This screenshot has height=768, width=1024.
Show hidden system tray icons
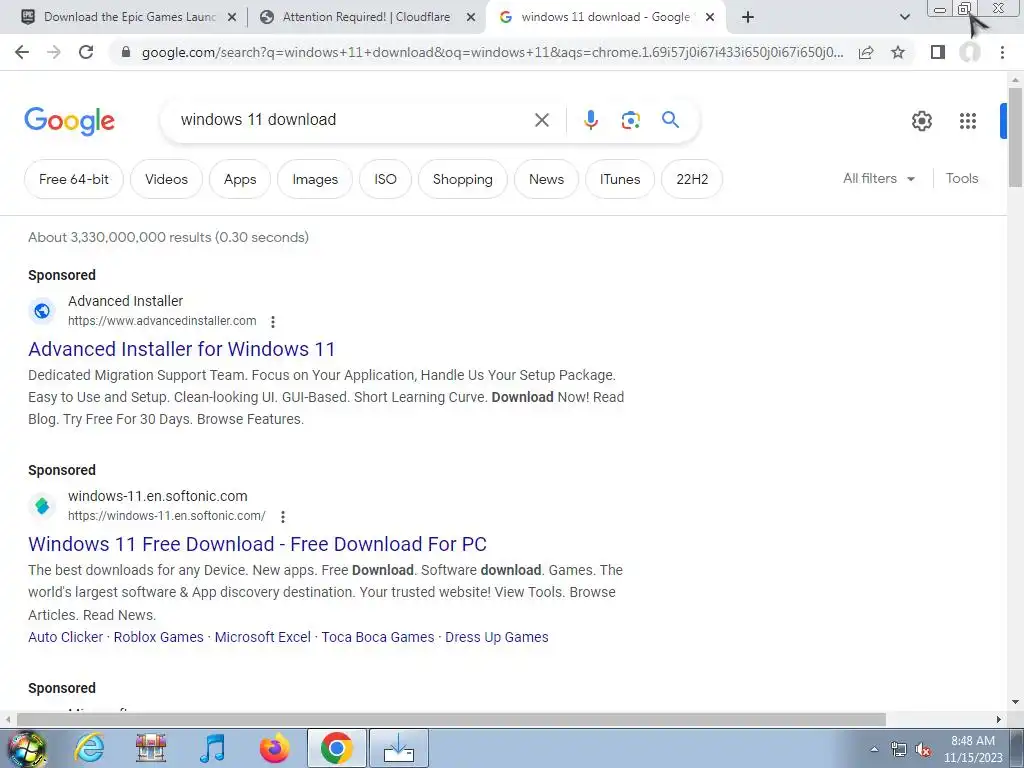[874, 750]
